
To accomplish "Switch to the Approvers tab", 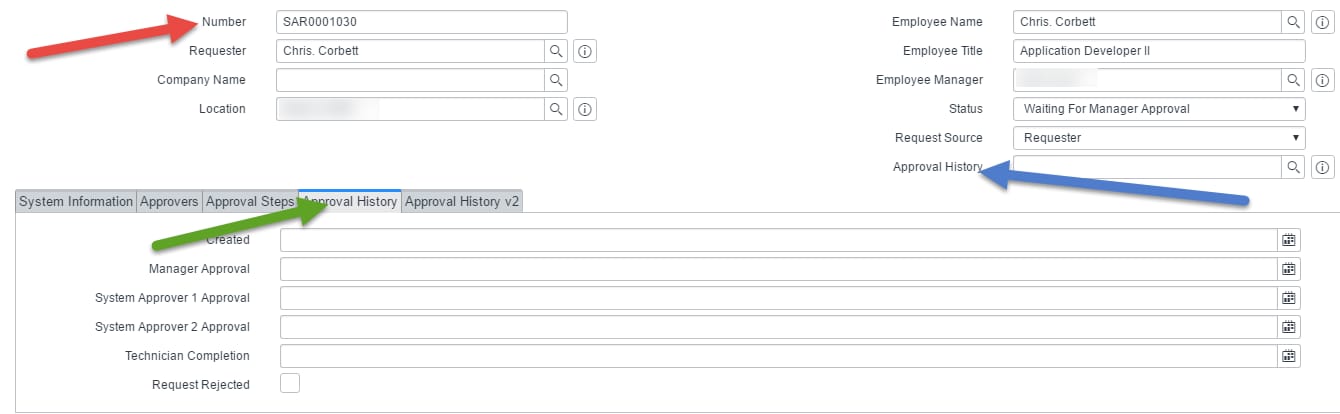I will click(169, 201).
